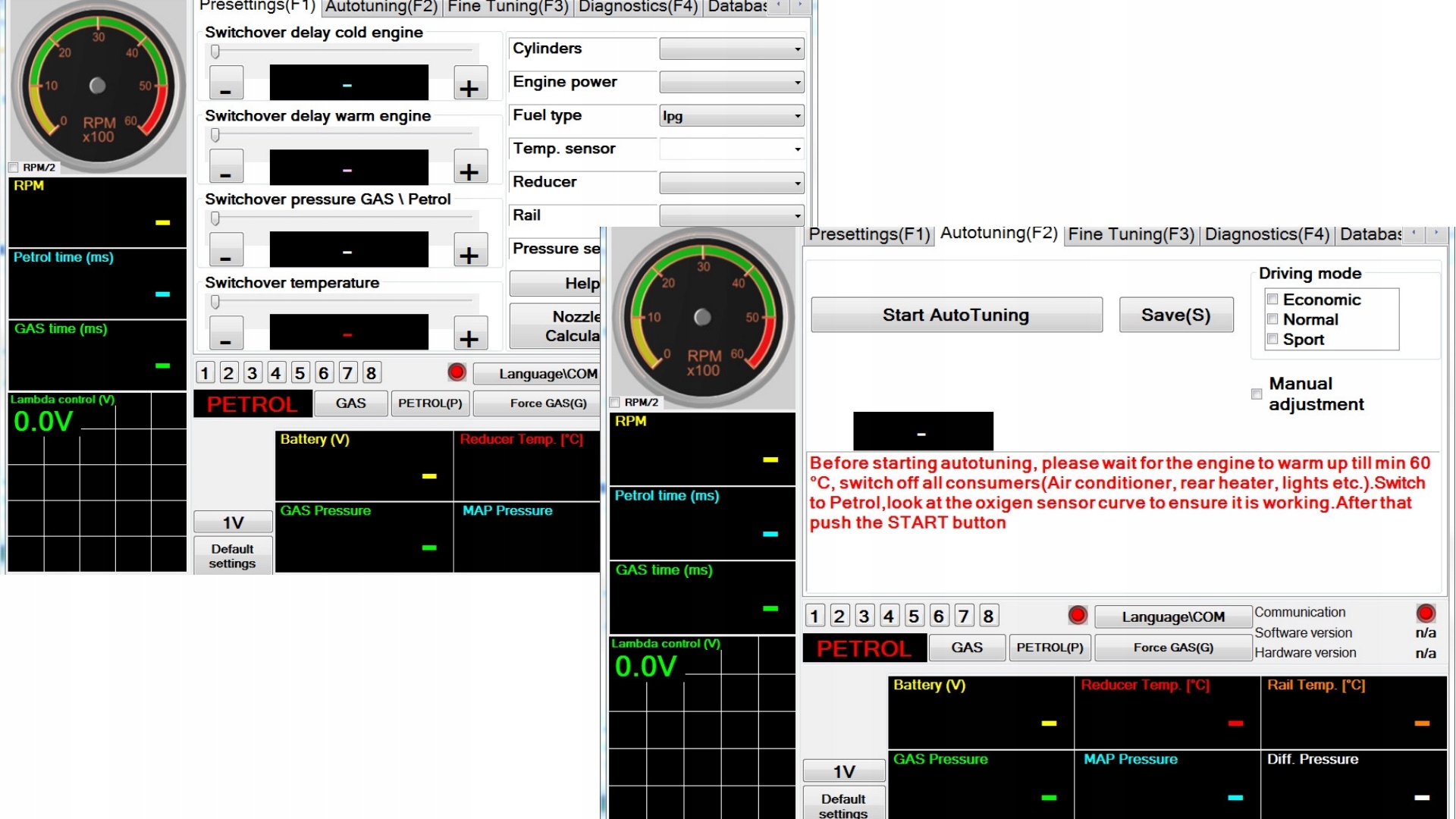This screenshot has height=819, width=1456.
Task: Tick the Manual adjustment checkbox
Action: click(1257, 394)
